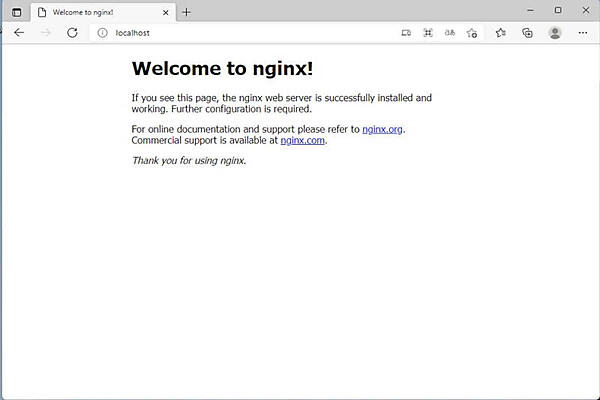Screen dimensions: 600x400
Task: Close the 'Welcome to nginx!' tab
Action: 164,12
